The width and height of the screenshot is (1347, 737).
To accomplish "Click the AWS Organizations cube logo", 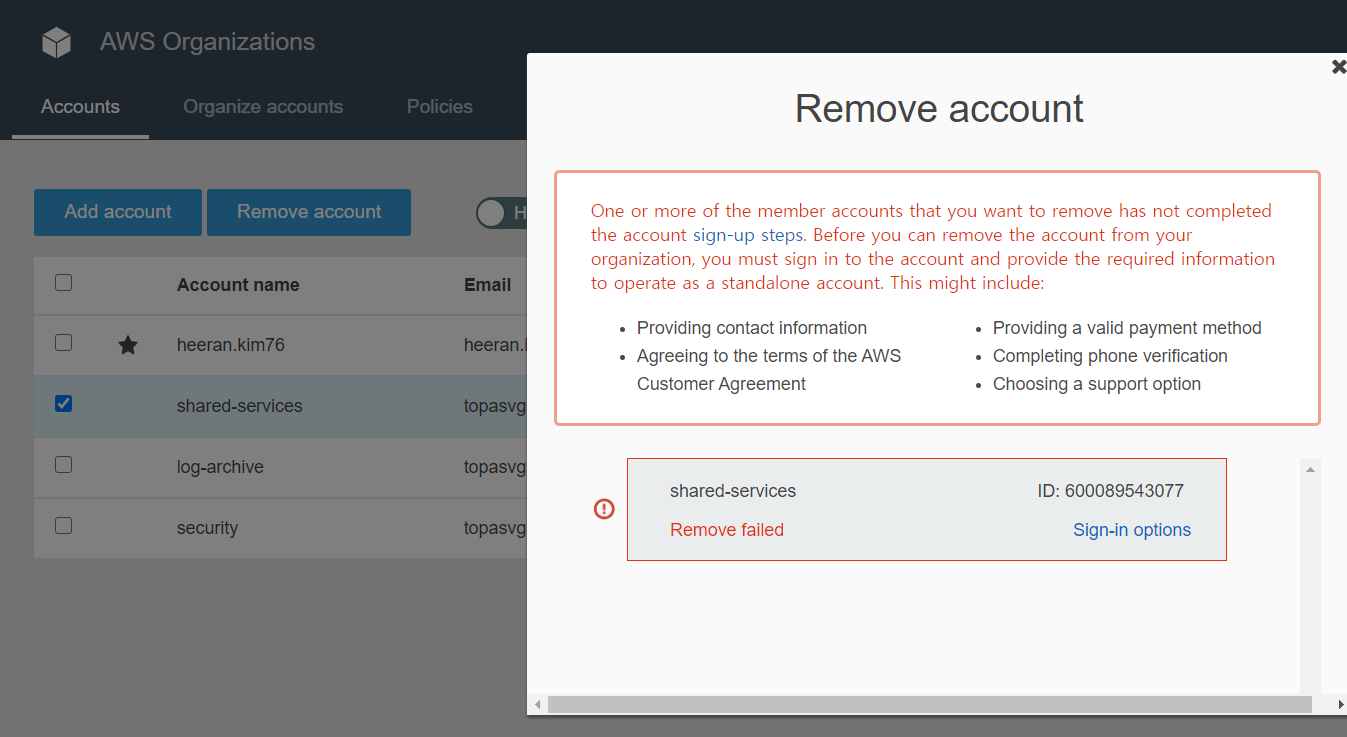I will tap(57, 42).
